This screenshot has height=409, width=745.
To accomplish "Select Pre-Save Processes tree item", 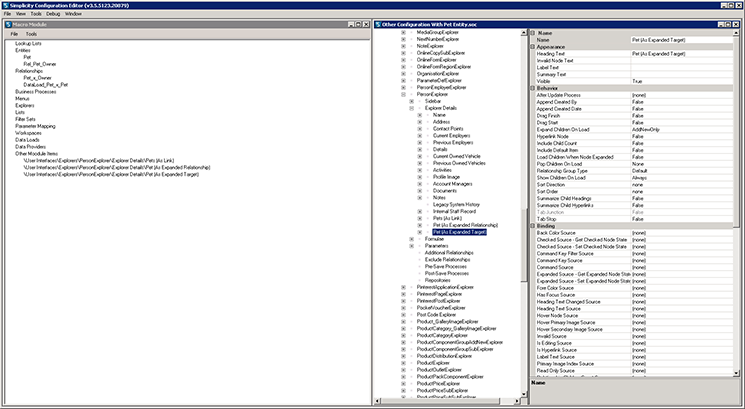I will pyautogui.click(x=447, y=266).
